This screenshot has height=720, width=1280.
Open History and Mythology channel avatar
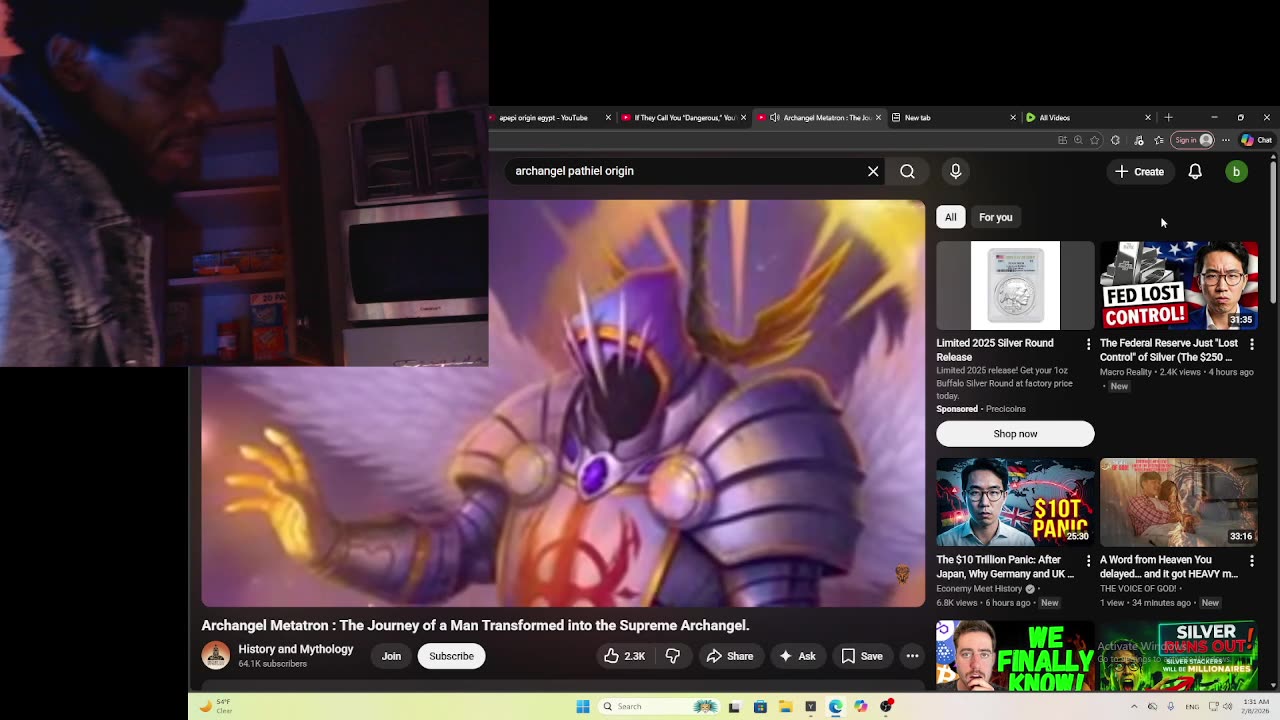click(x=215, y=655)
